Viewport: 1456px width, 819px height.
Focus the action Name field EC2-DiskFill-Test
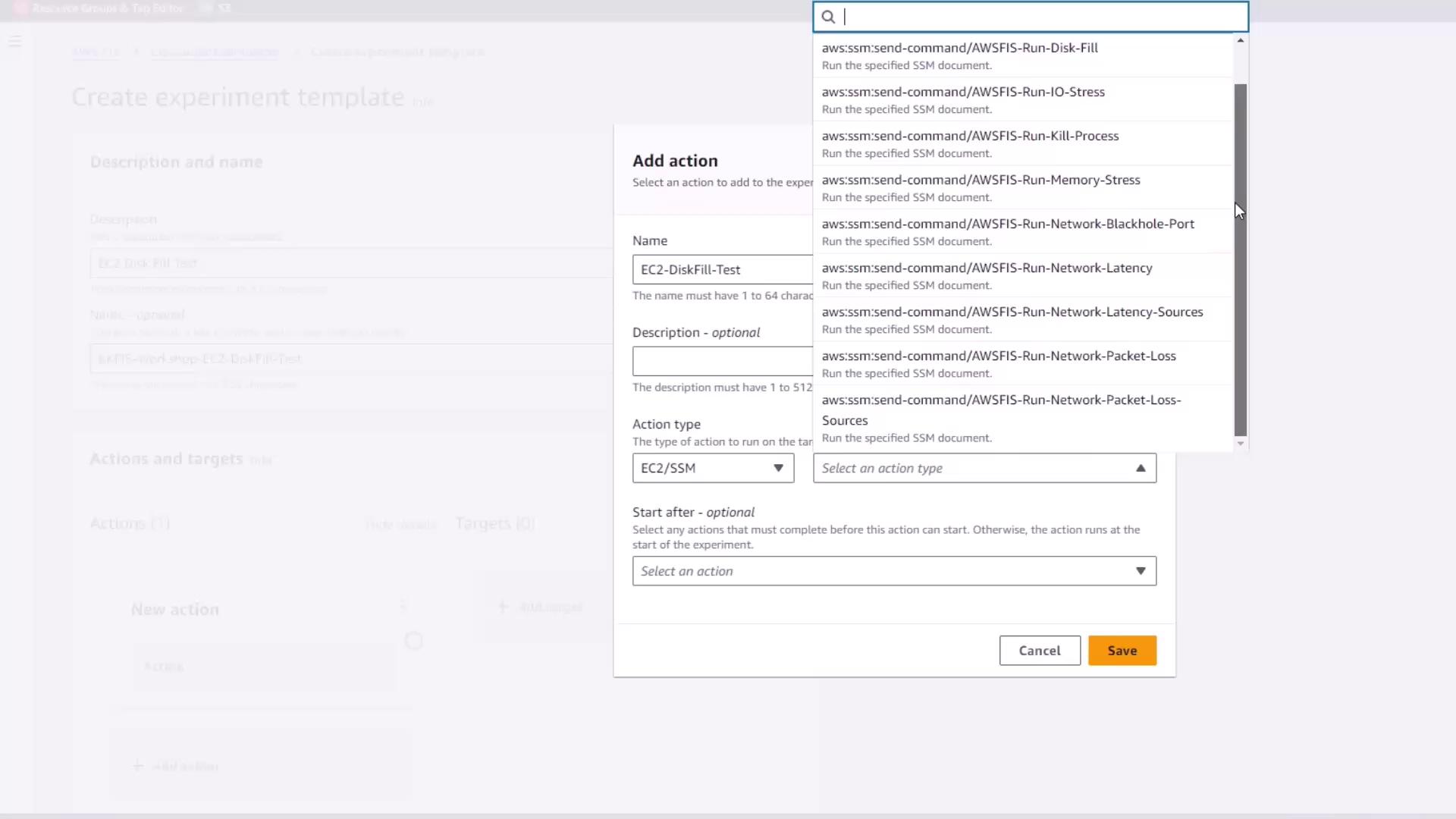tap(722, 269)
